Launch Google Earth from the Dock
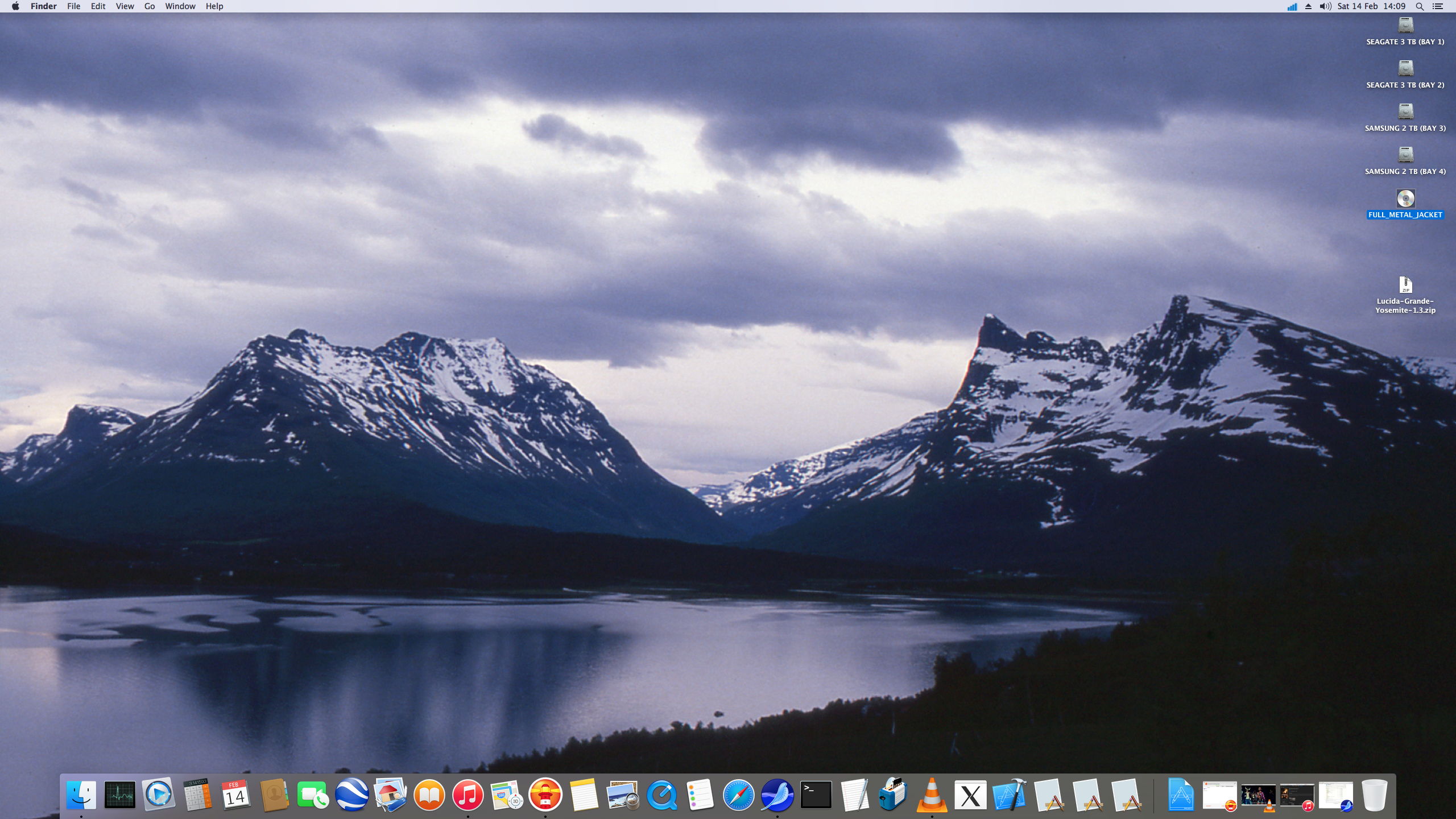 point(351,795)
